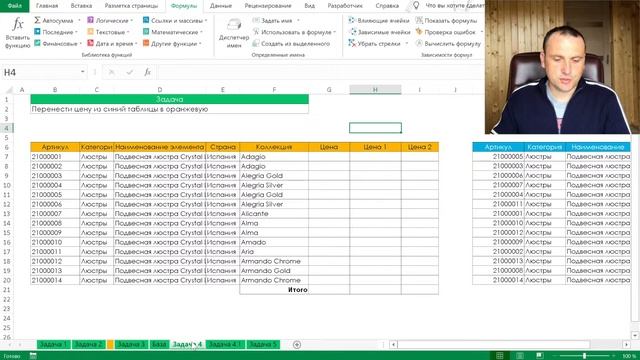The height and width of the screenshot is (360, 640).
Task: Click the Insert Function fx ribbon button
Action: [x=17, y=33]
